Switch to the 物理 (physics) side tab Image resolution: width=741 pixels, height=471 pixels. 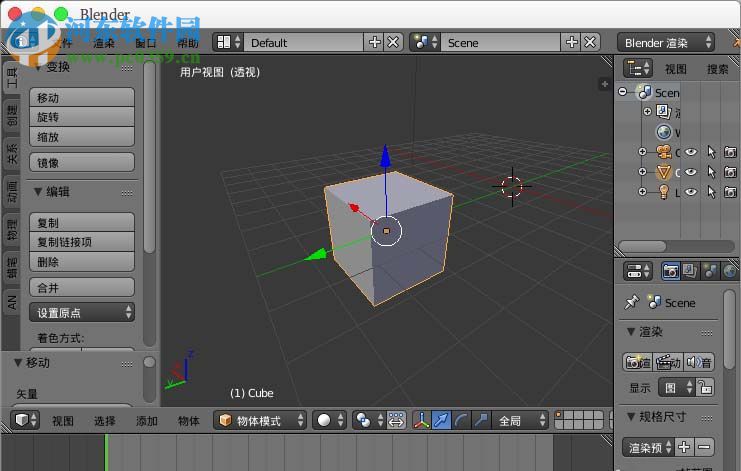click(x=12, y=230)
